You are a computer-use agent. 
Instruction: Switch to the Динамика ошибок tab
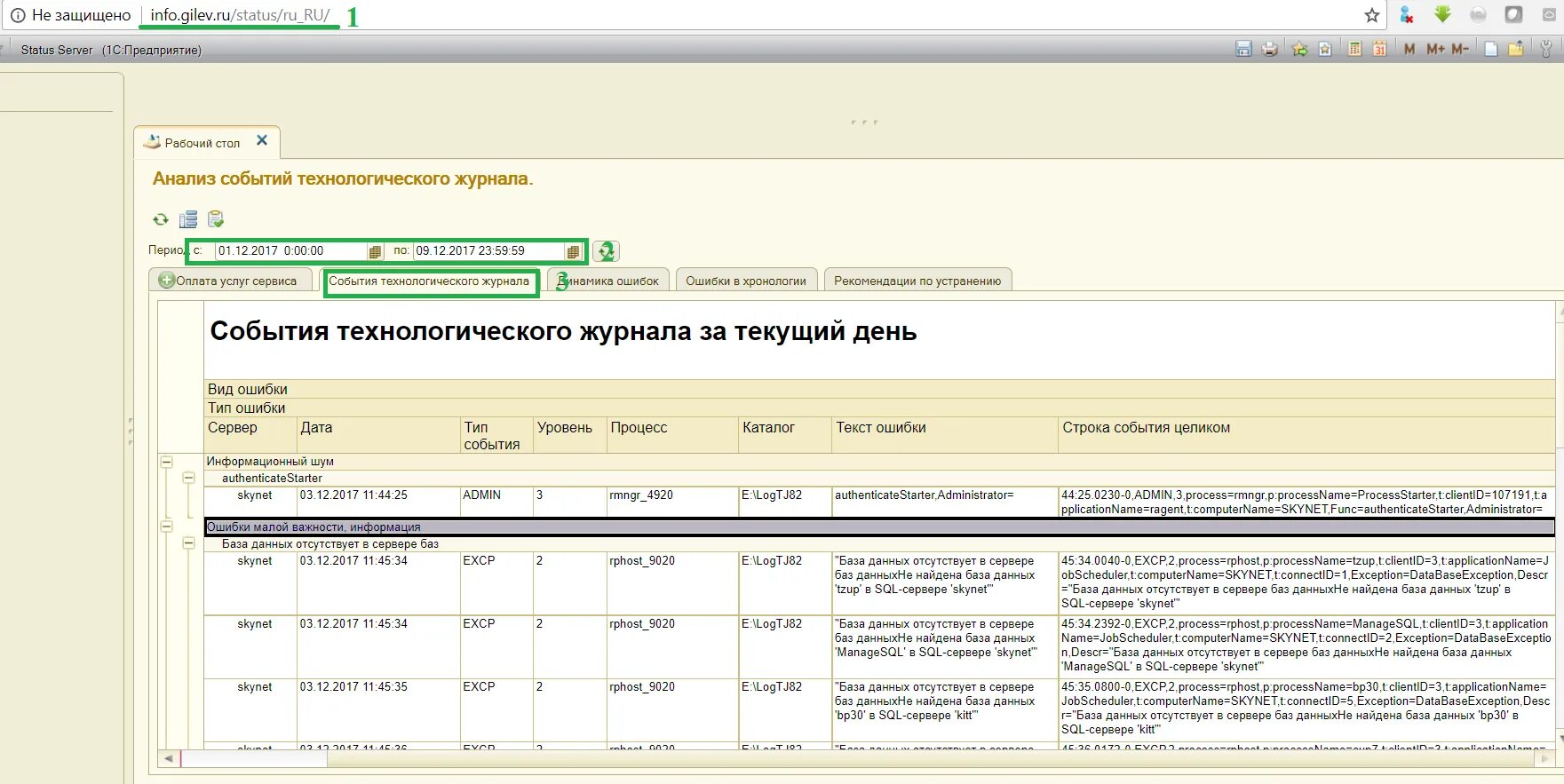608,281
